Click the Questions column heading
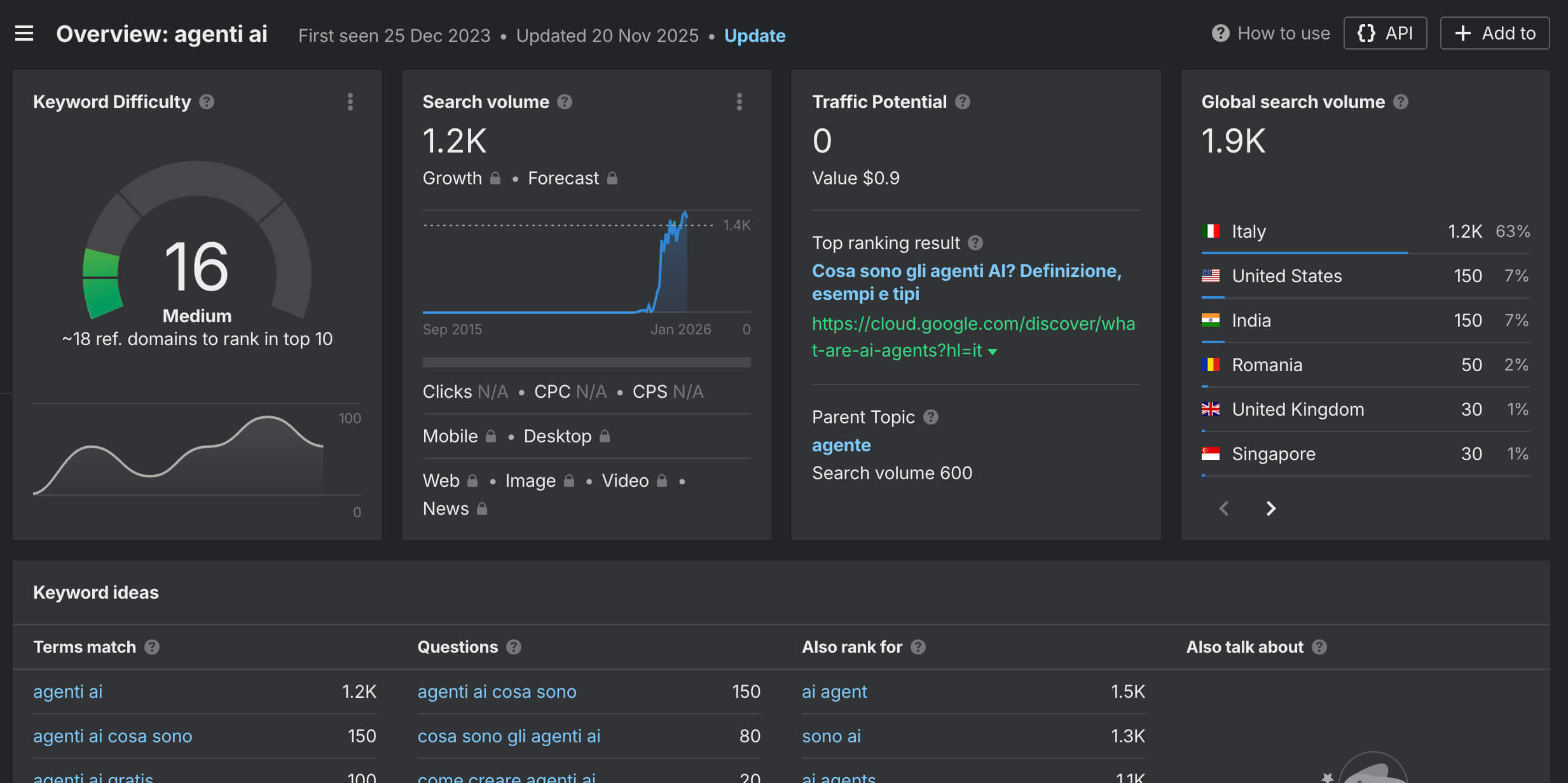This screenshot has height=783, width=1568. coord(458,647)
